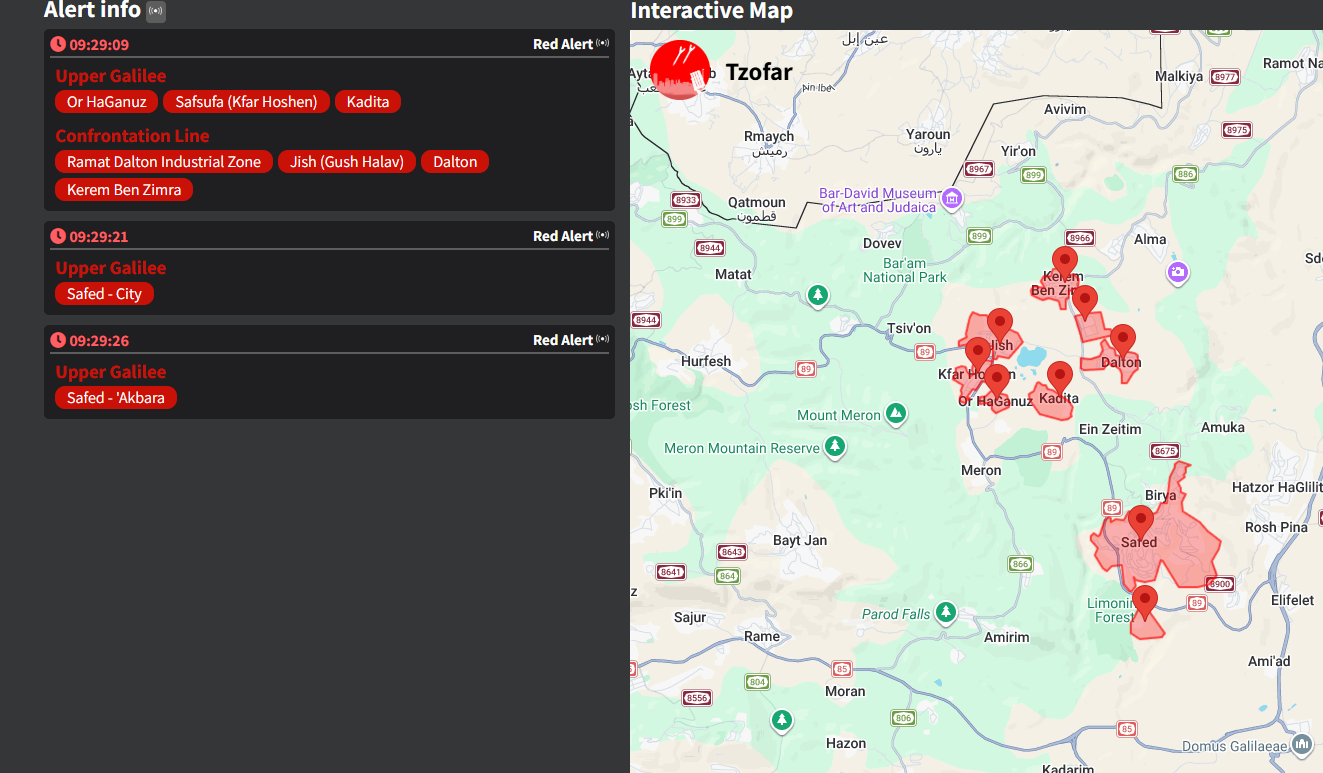Select the red map pin on Or HaGanuz
This screenshot has height=773, width=1323.
[x=996, y=382]
